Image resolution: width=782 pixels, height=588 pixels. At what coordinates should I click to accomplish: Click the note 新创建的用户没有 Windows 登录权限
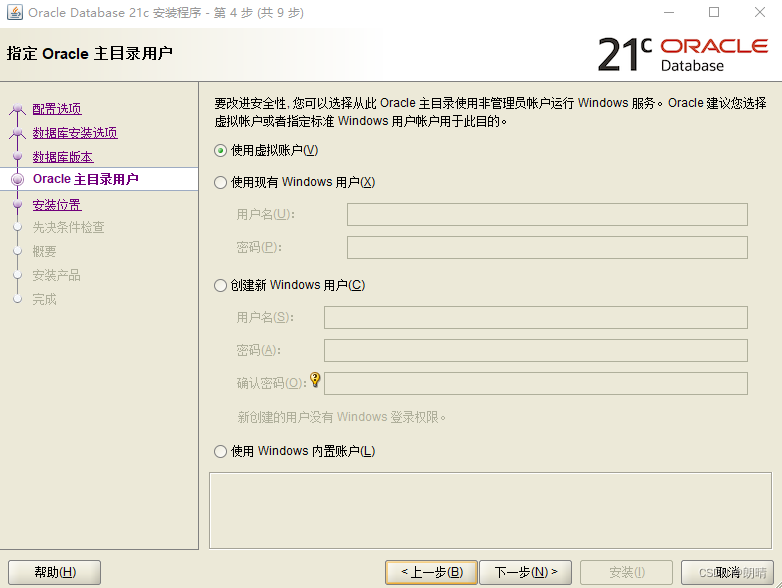pyautogui.click(x=342, y=417)
